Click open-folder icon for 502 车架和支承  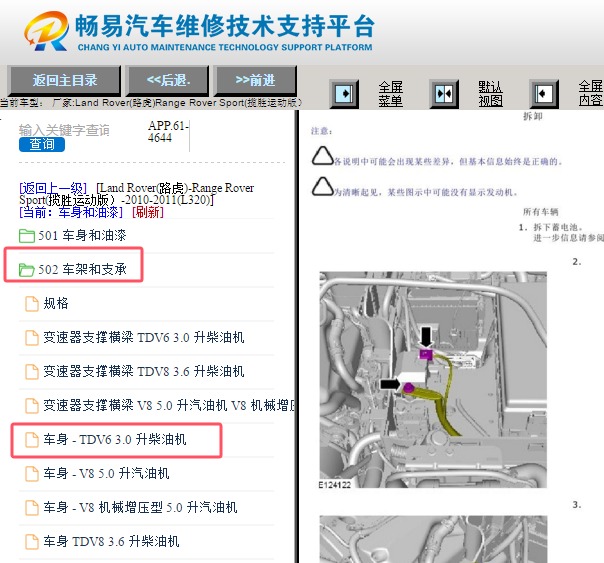pos(27,270)
